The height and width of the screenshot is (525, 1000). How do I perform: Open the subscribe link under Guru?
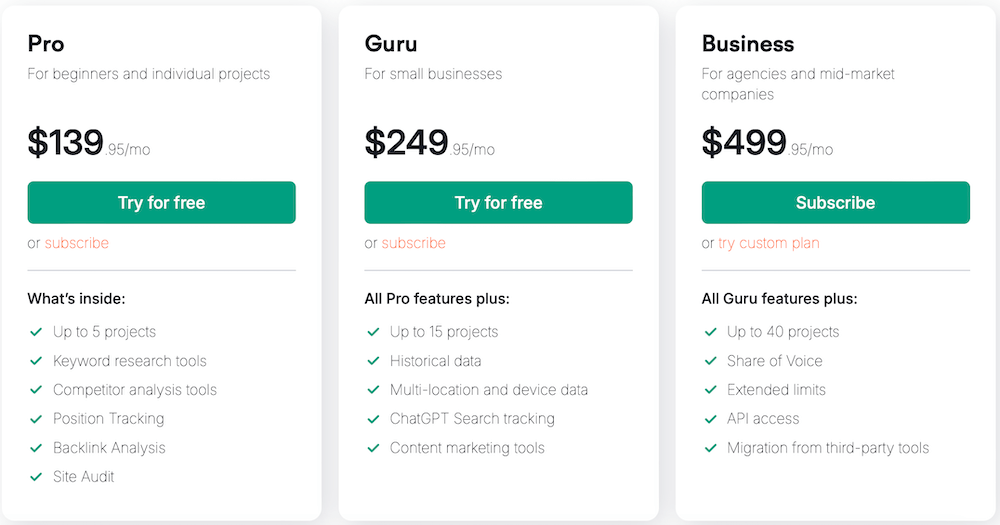coord(414,243)
